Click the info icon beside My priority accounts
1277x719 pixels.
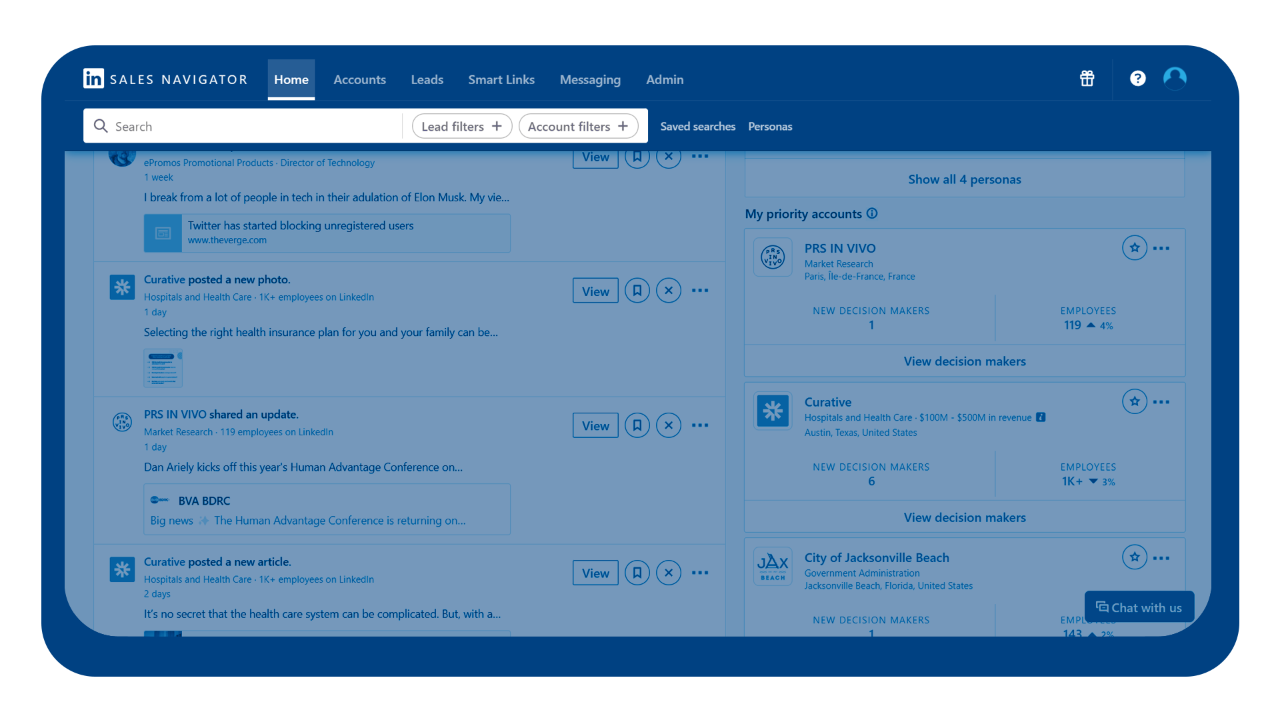click(x=872, y=214)
